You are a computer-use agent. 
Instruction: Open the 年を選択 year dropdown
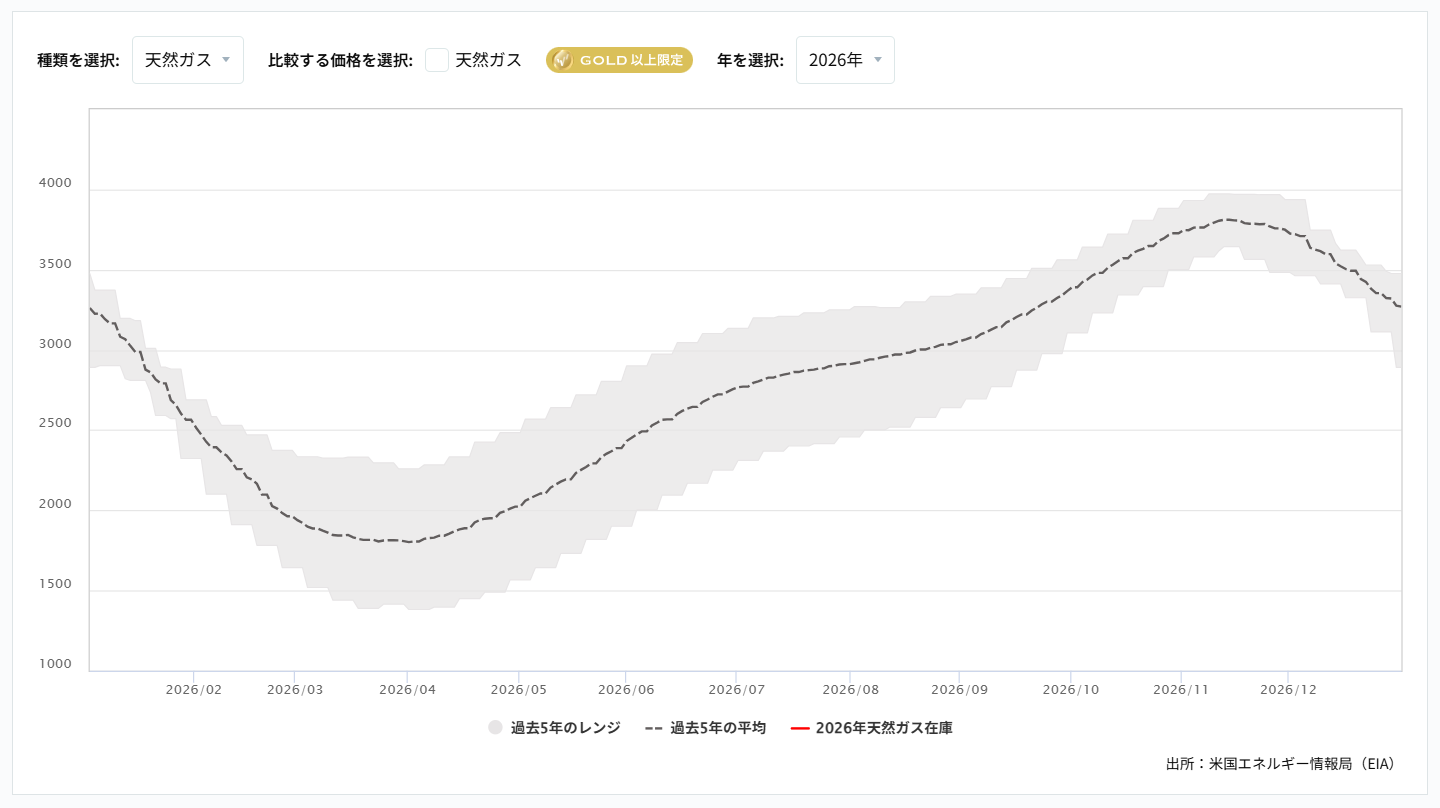click(845, 60)
